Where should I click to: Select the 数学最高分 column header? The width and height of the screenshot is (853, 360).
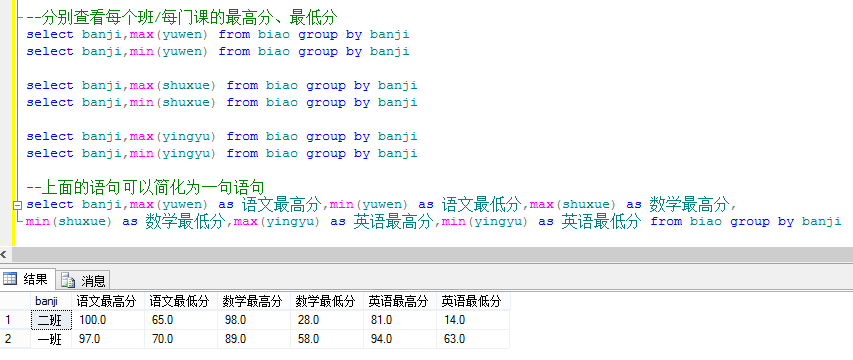[x=254, y=301]
